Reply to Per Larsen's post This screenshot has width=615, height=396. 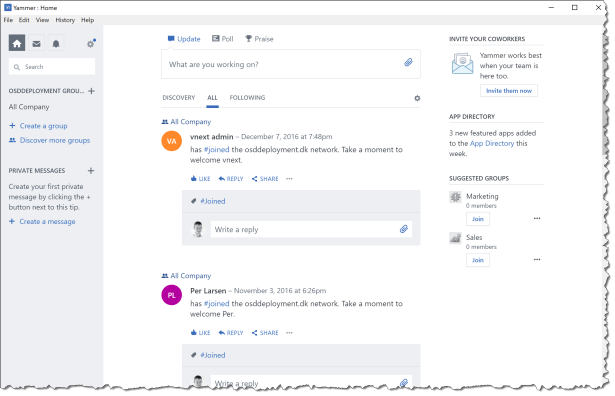pos(231,333)
